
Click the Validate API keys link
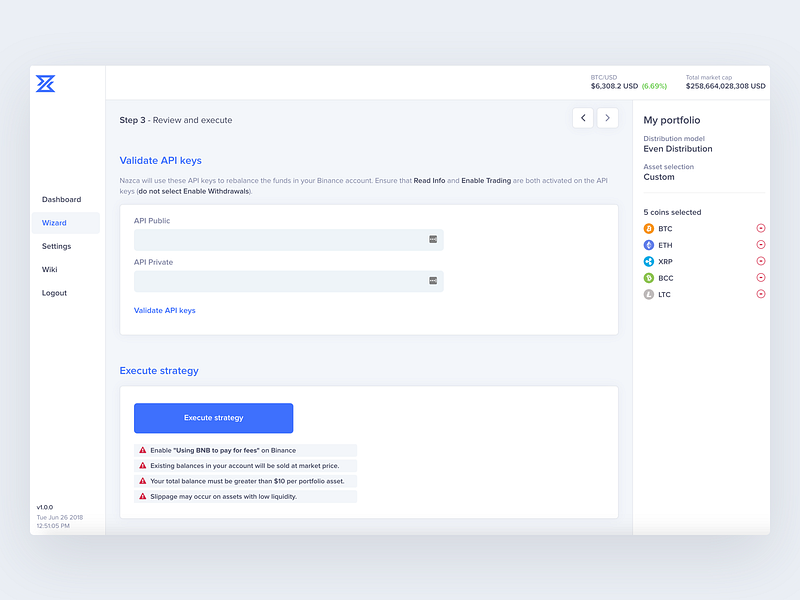tap(164, 310)
